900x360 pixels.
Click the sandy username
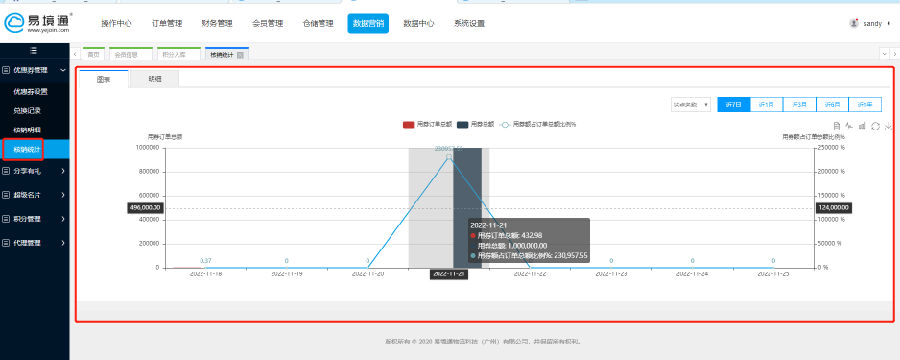pyautogui.click(x=872, y=24)
